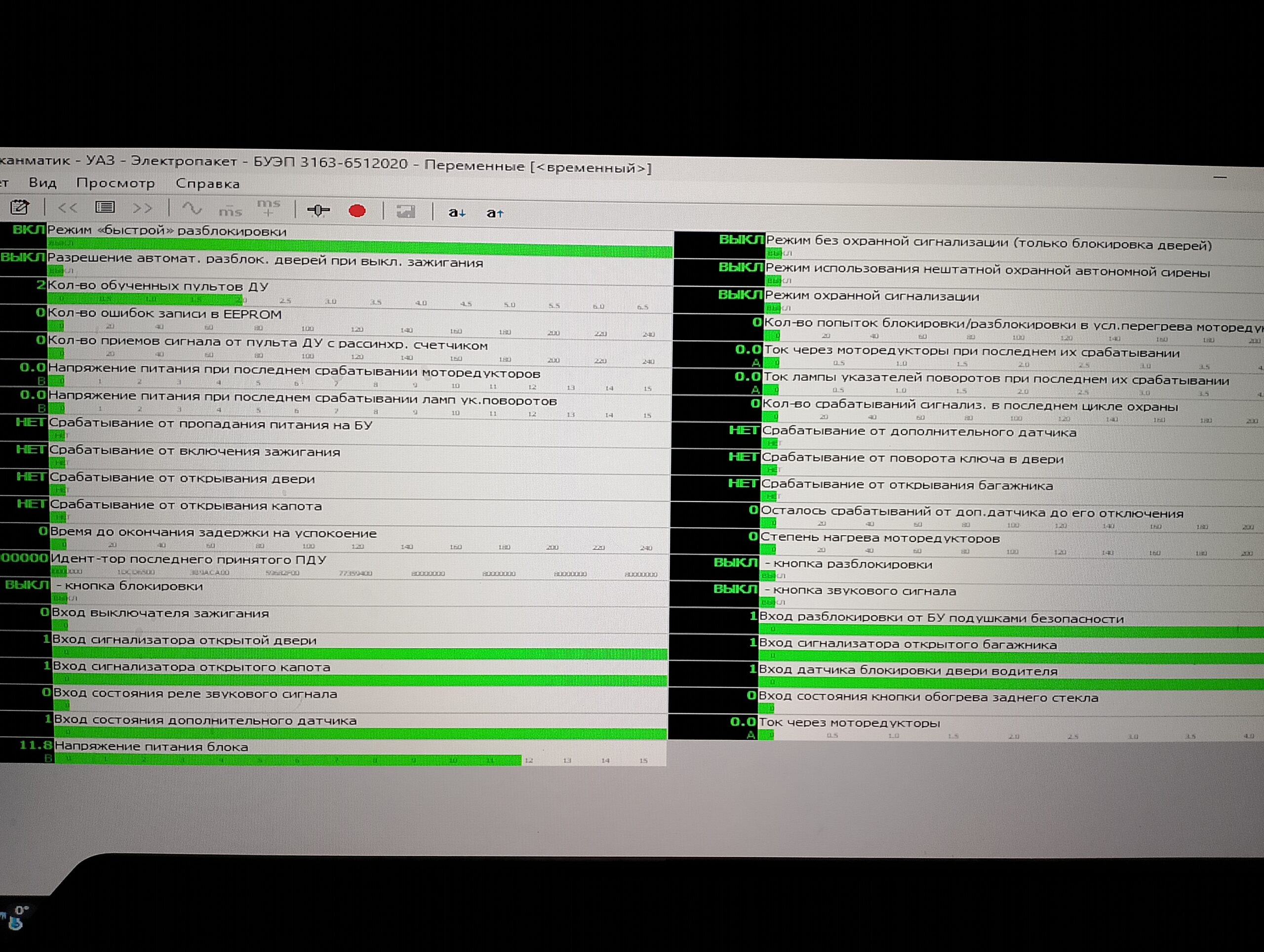Viewport: 1264px width, 952px height.
Task: Click the sine wave graph icon
Action: click(192, 208)
